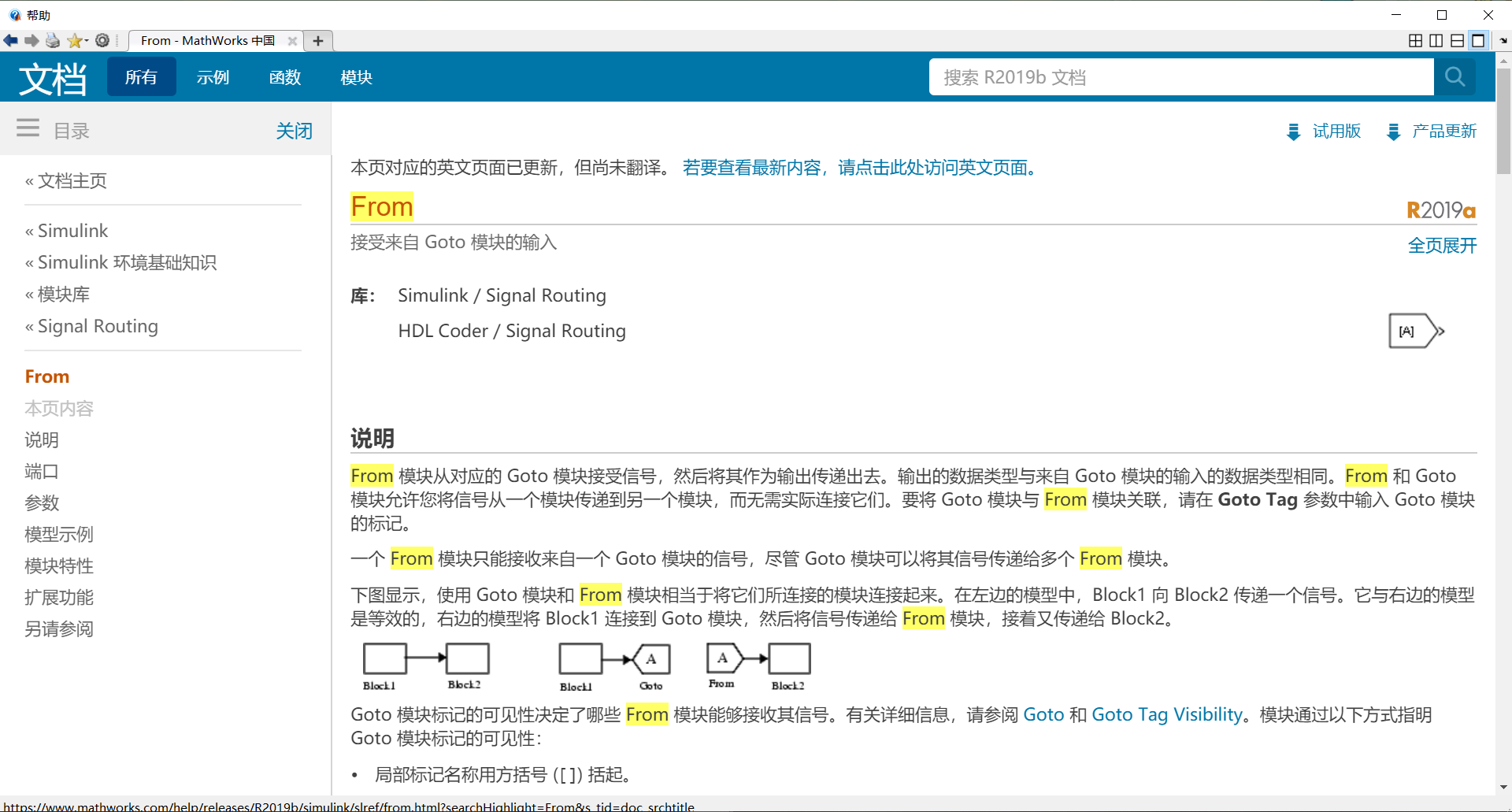Click the From block labeled A in diagram

[724, 658]
